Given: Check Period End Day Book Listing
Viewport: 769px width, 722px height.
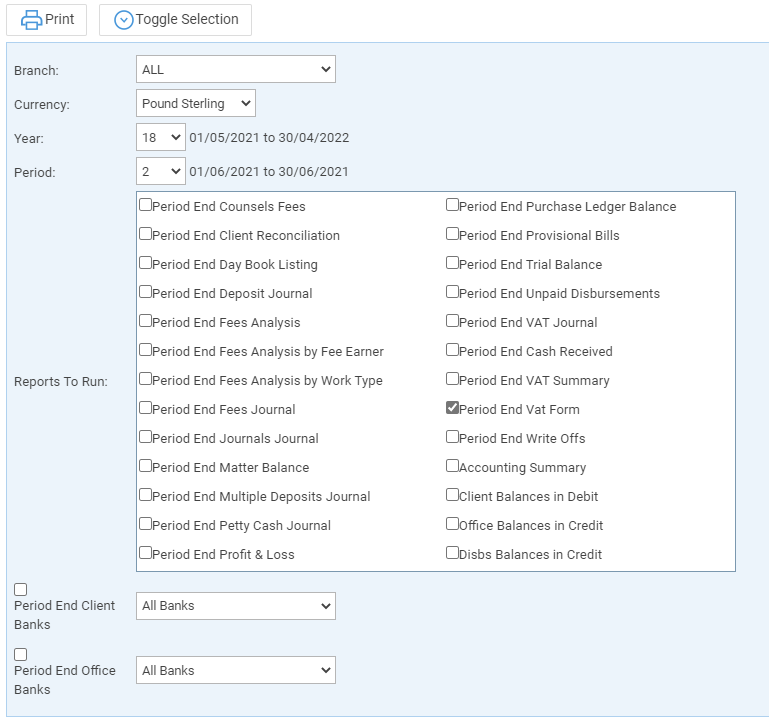Looking at the screenshot, I should tap(145, 262).
